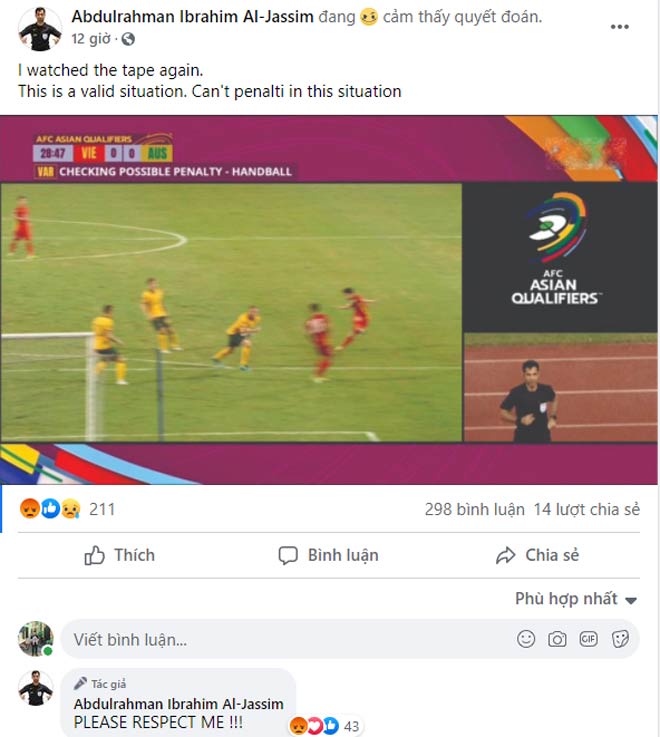The width and height of the screenshot is (660, 737).
Task: Open the 298 bình luận comments link
Action: click(x=474, y=510)
